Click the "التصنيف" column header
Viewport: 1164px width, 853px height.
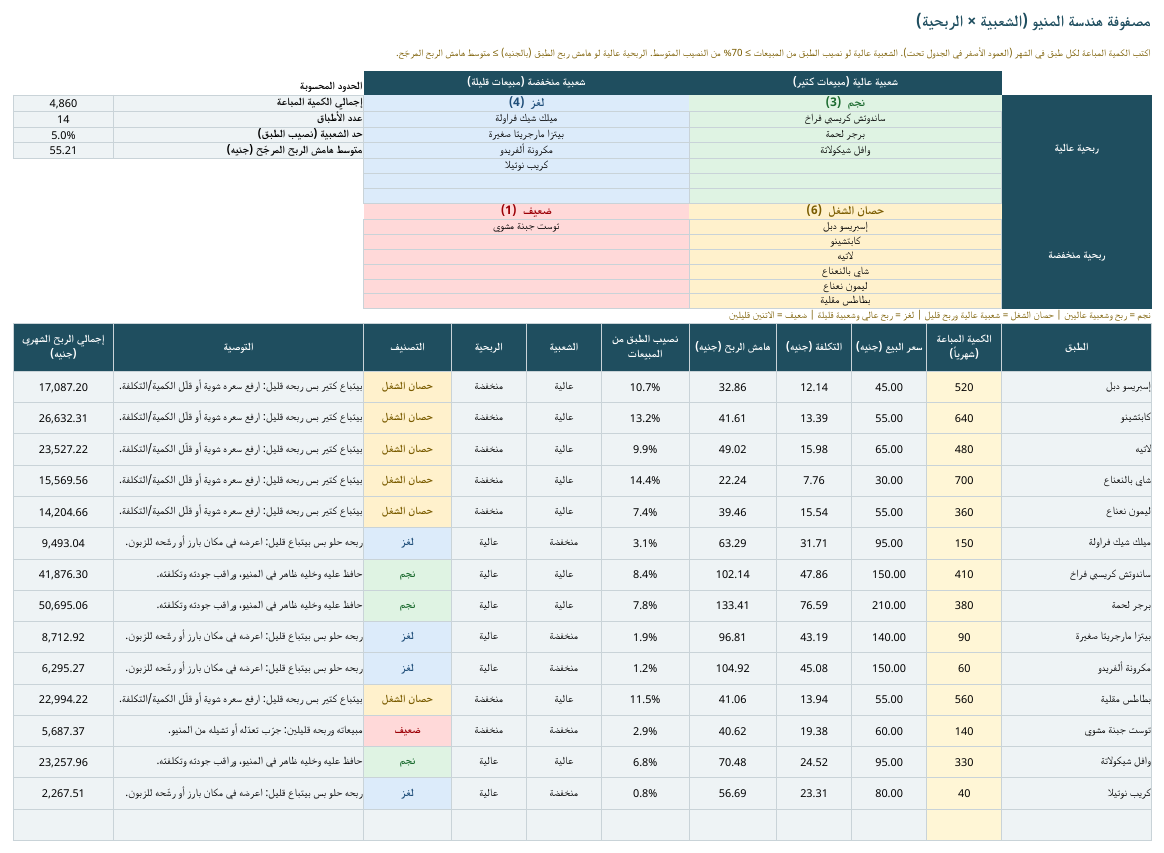coord(408,347)
